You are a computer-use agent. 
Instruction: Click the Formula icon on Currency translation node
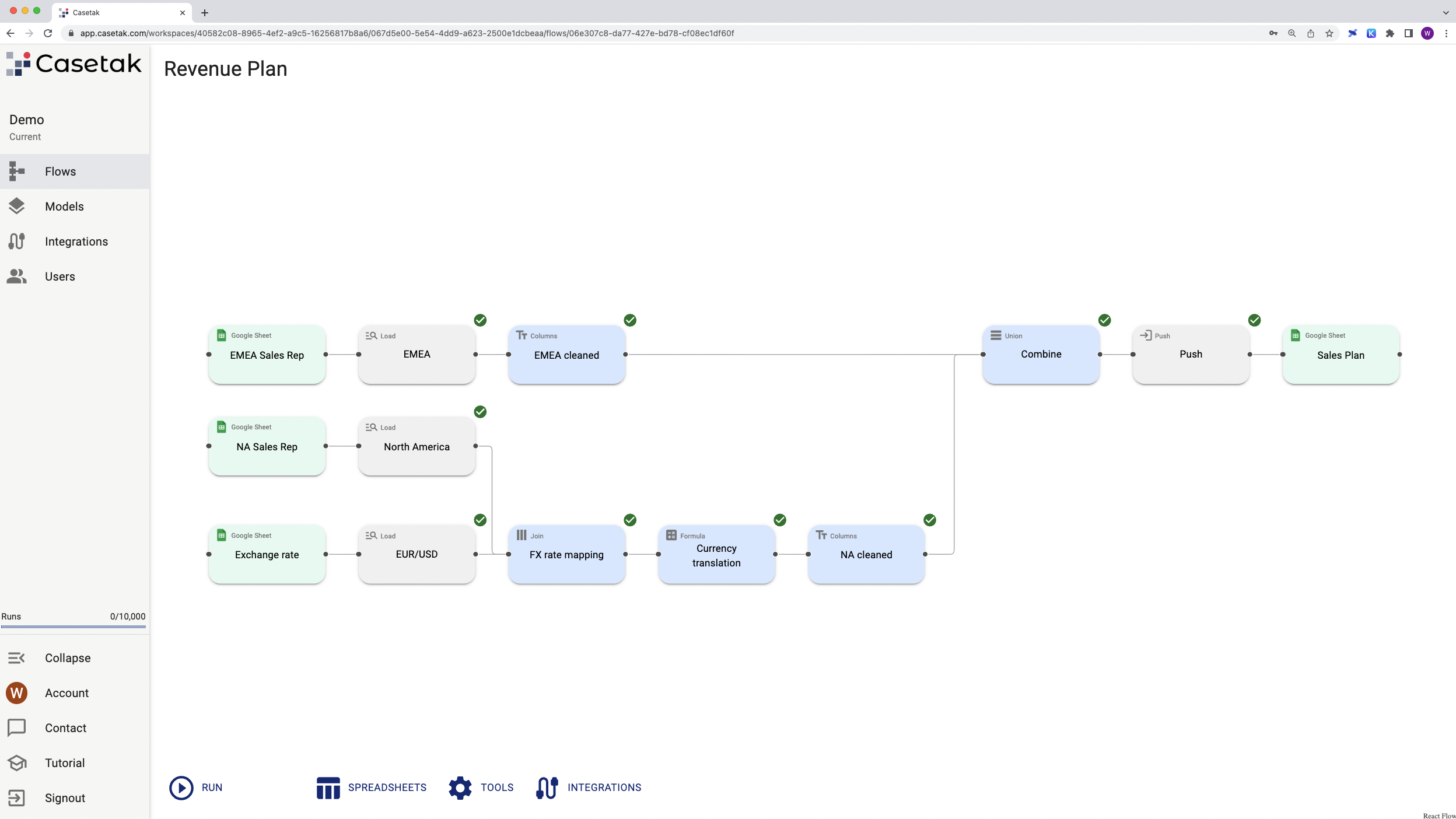tap(671, 535)
